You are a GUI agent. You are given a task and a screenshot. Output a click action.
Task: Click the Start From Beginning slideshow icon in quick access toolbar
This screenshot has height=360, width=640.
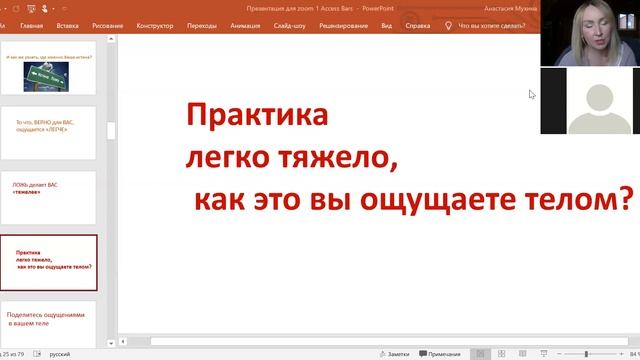[31, 9]
